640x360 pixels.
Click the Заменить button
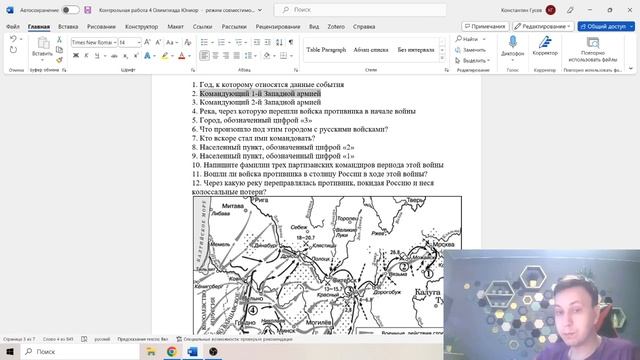click(470, 50)
